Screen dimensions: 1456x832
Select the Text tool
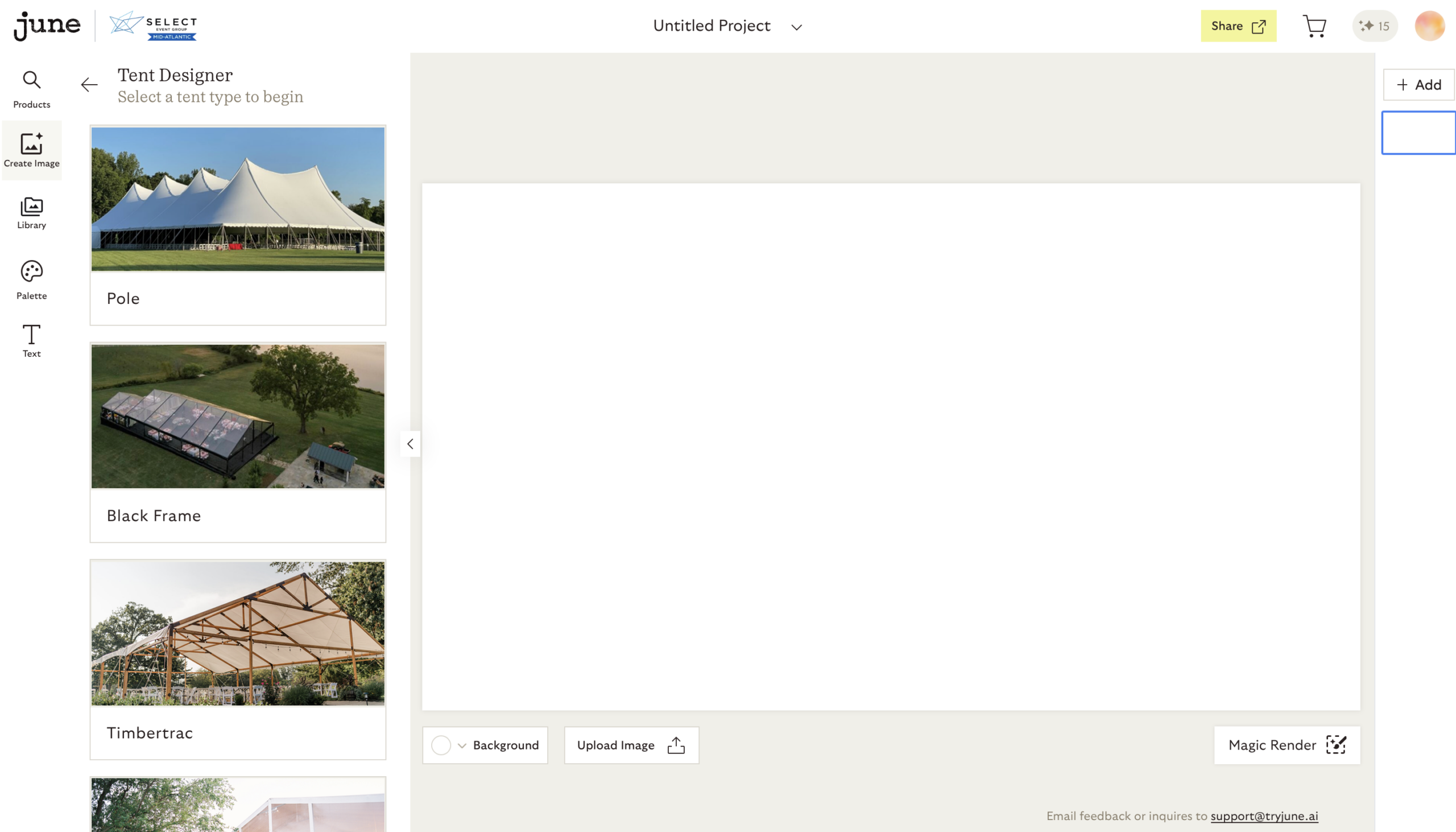click(x=31, y=341)
